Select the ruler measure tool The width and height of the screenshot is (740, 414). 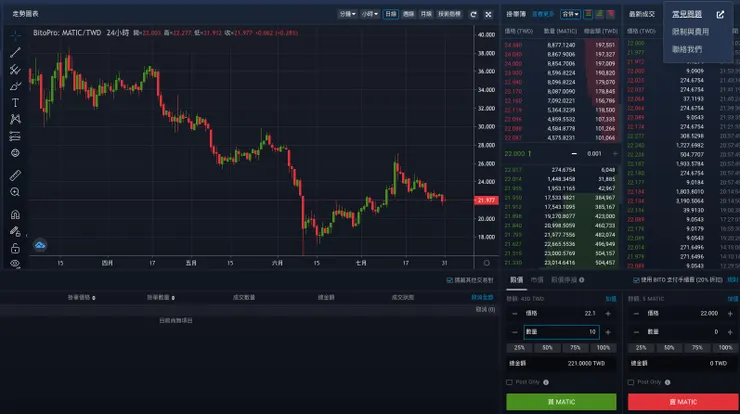15,175
